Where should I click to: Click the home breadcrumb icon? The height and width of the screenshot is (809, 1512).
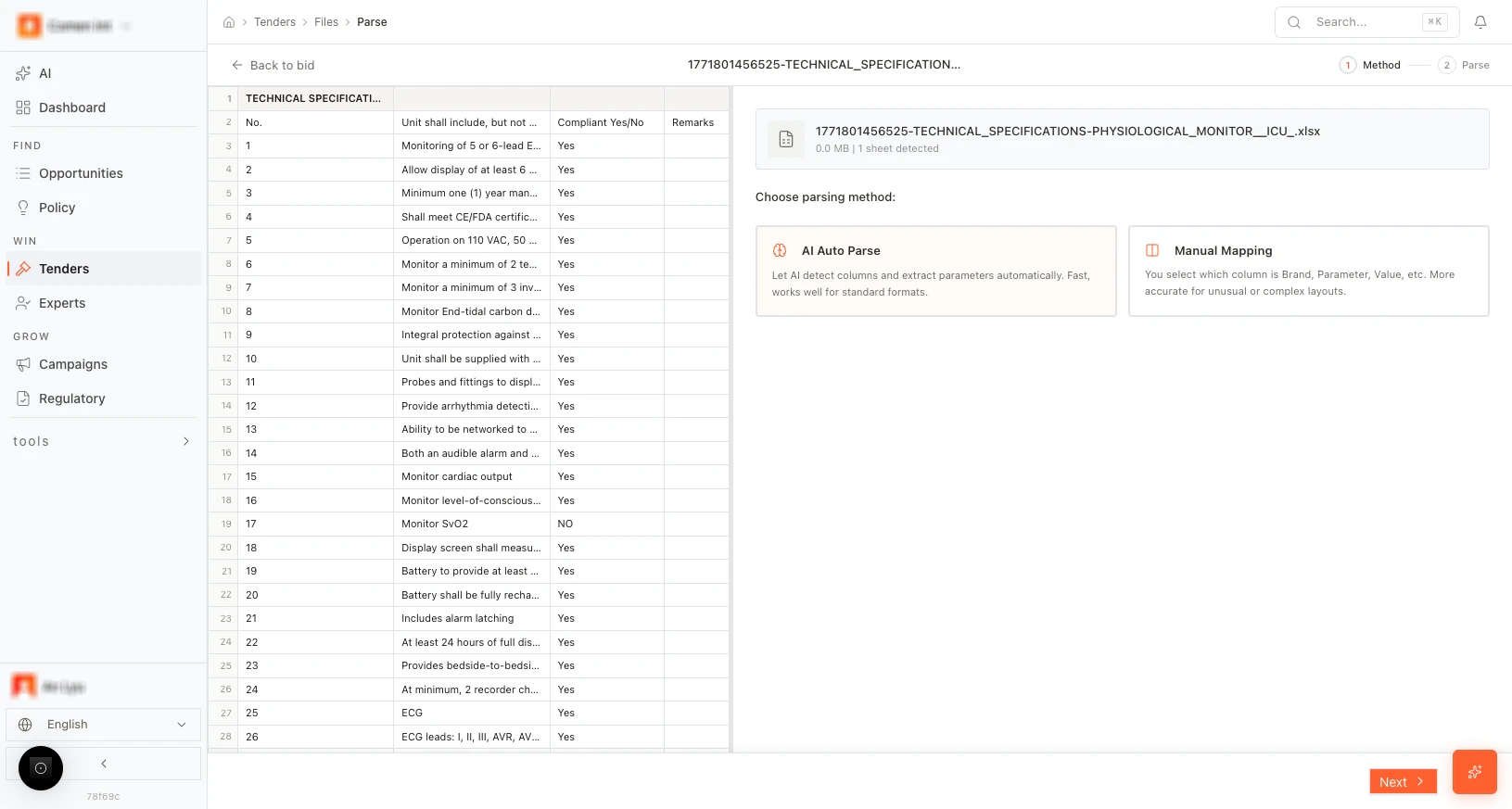(229, 22)
